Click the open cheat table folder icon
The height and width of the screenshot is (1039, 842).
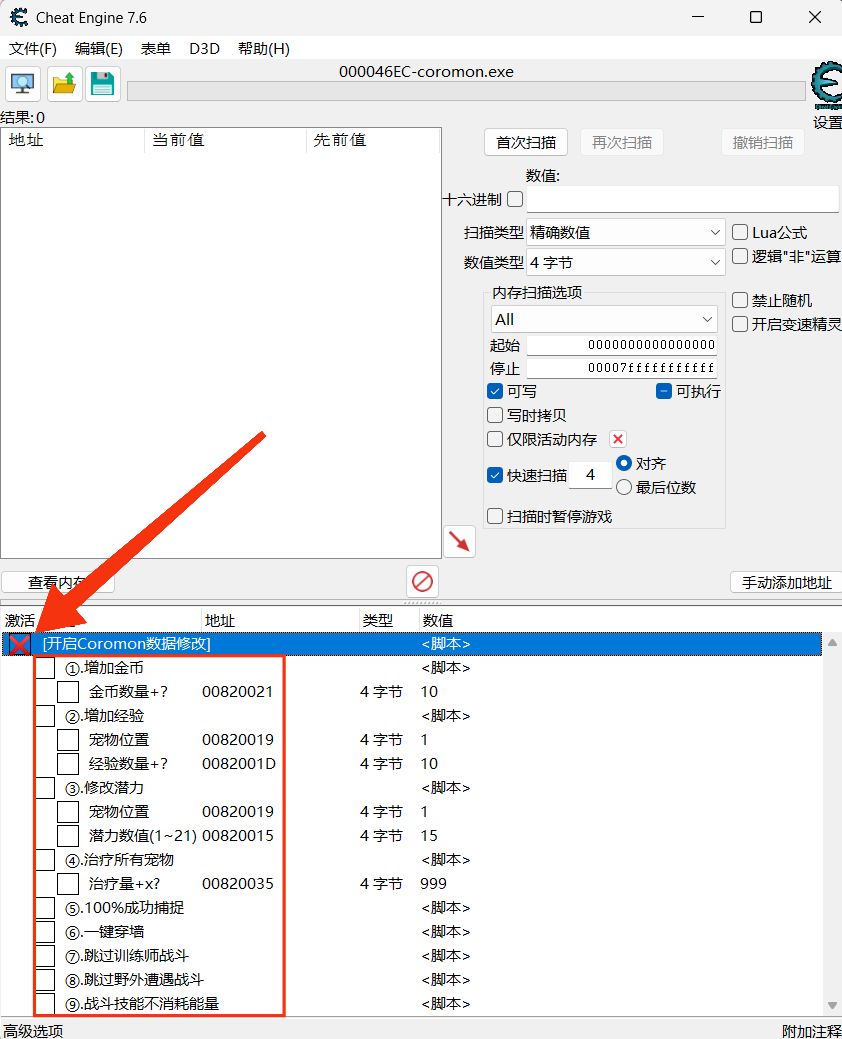click(x=64, y=84)
